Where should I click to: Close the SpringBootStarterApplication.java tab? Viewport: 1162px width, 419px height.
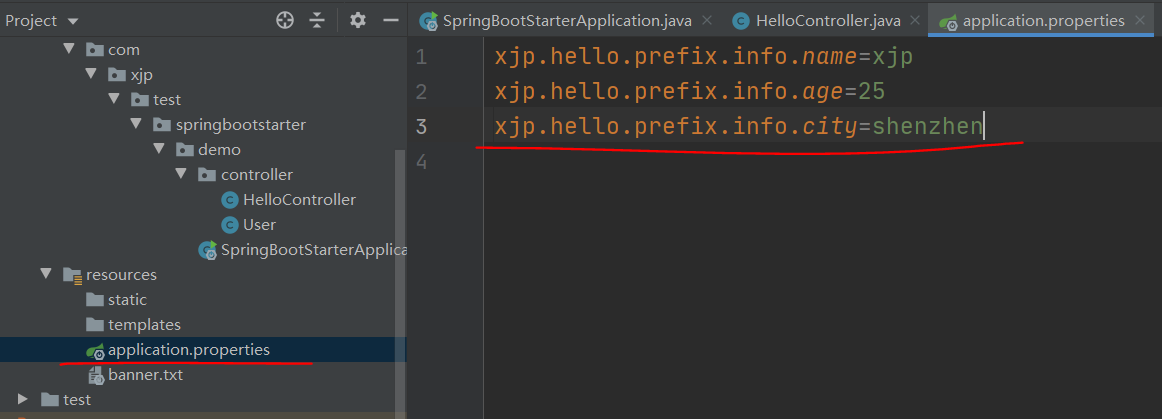[706, 22]
